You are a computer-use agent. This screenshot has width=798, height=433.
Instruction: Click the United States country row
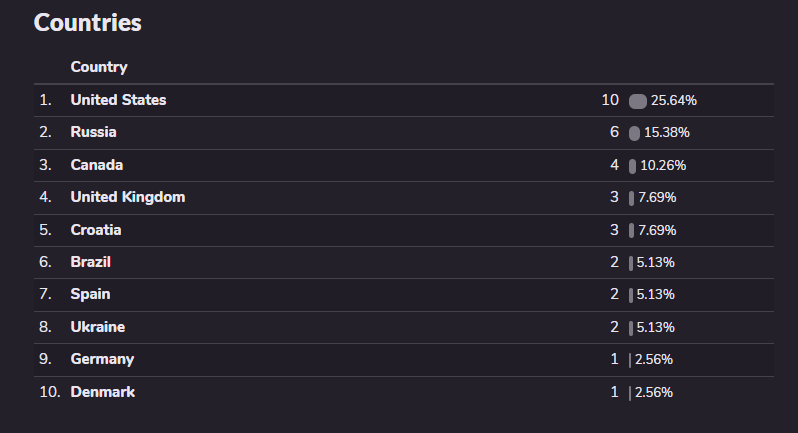[x=118, y=100]
